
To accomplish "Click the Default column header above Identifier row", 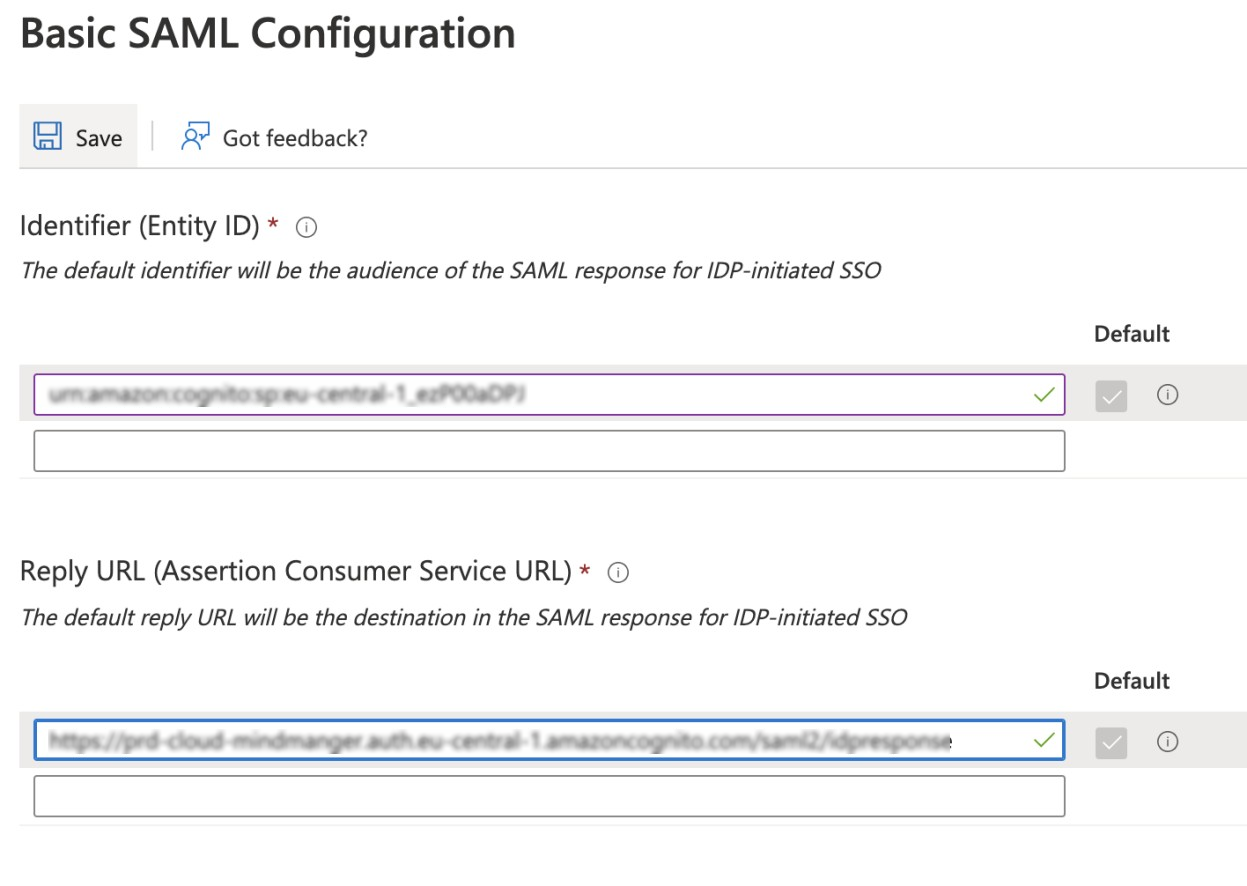I will (x=1131, y=334).
